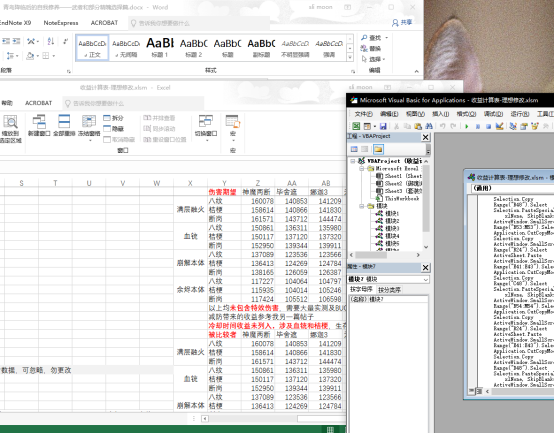Expand the Word styles gallery more arrow
This screenshot has height=434, width=554.
350,57
